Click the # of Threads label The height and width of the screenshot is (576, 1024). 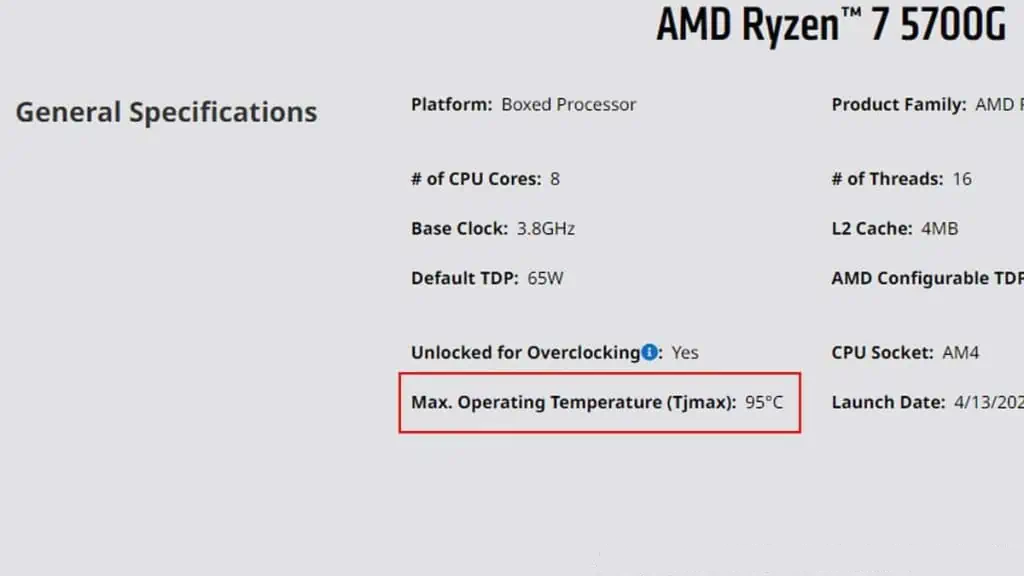(x=888, y=179)
